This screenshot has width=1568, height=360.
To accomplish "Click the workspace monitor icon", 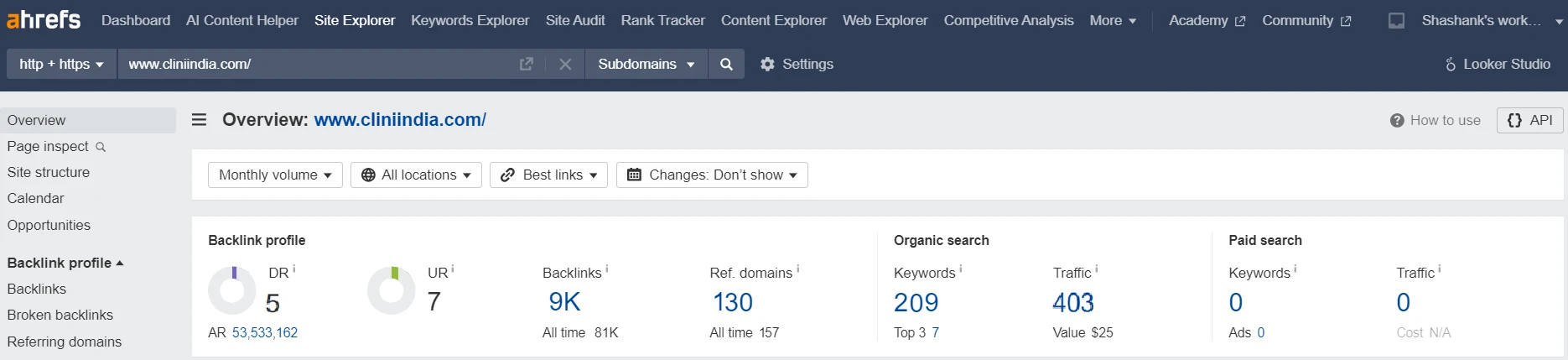I will tap(1396, 20).
